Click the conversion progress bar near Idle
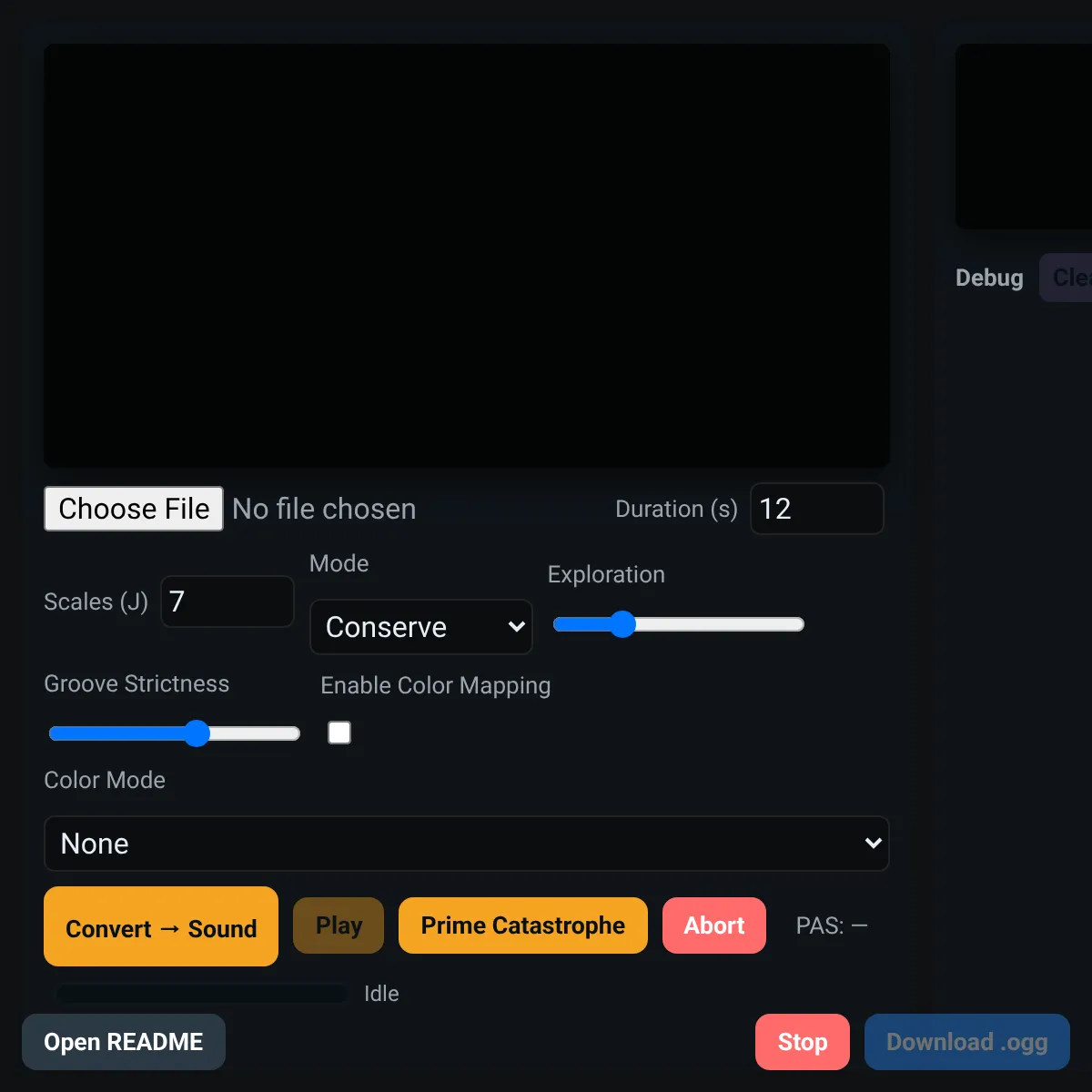1092x1092 pixels. click(x=202, y=994)
